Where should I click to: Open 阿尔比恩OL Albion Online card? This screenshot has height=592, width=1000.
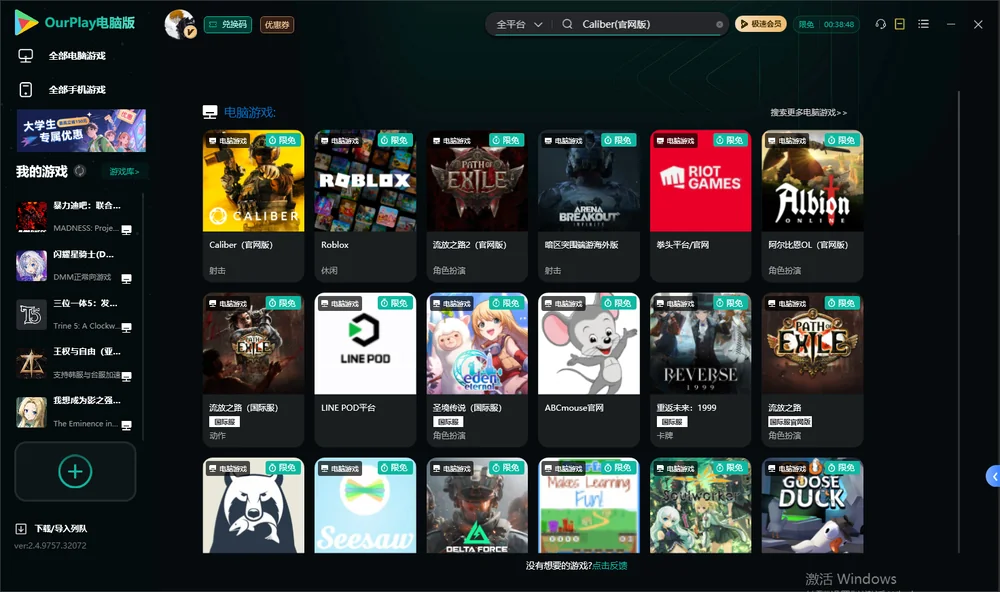(812, 206)
